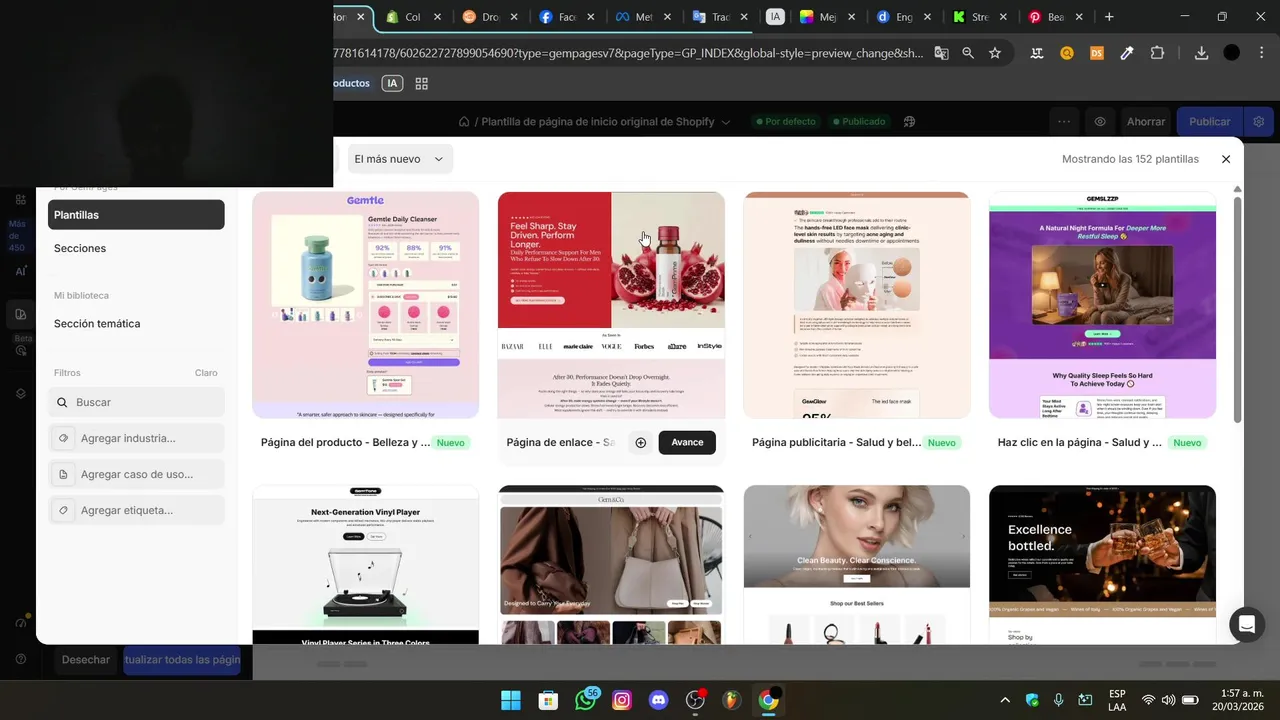1280x720 pixels.
Task: Open the 'Agregar etiqueta...' filter dropdown
Action: tap(136, 510)
